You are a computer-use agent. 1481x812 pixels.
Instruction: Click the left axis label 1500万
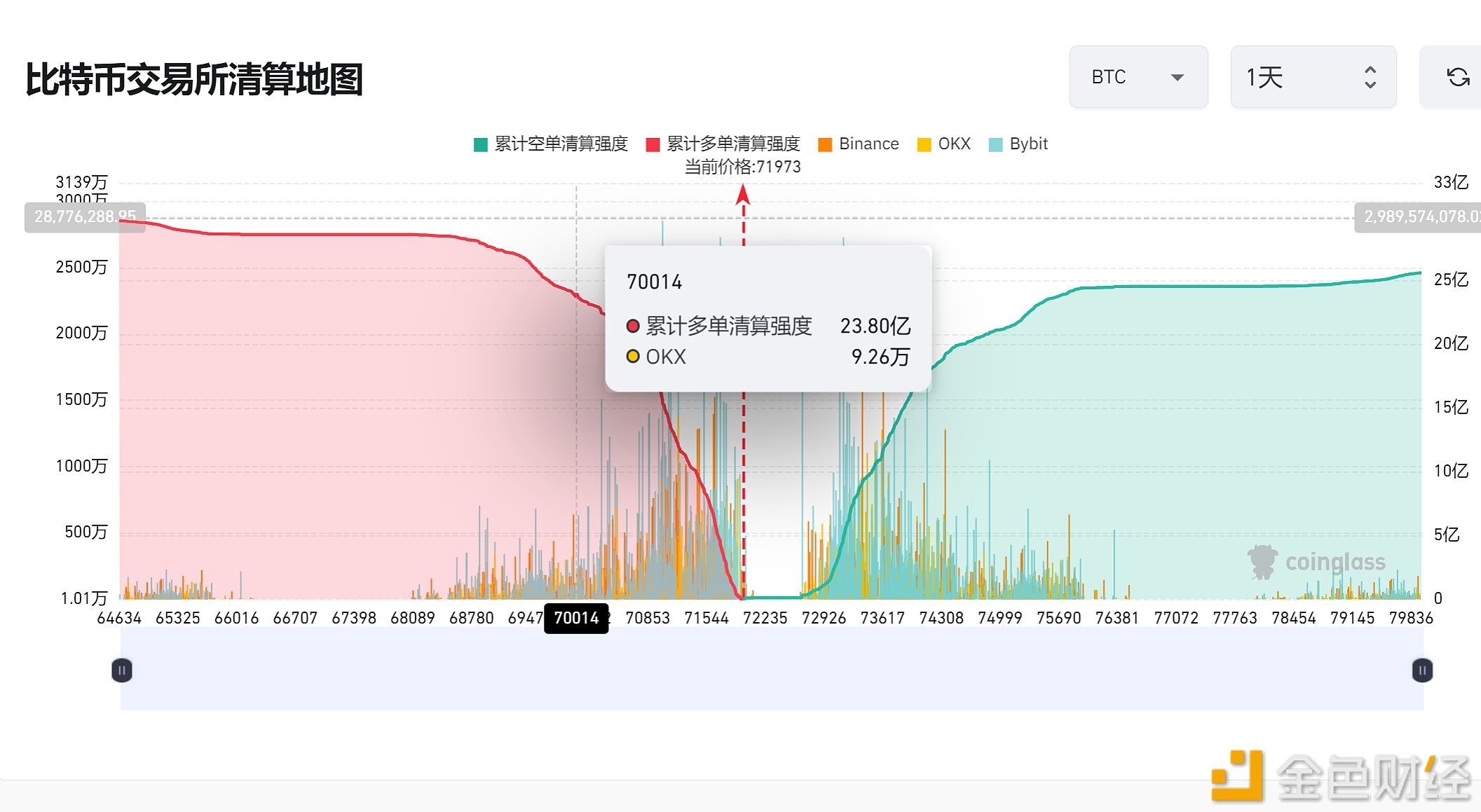(81, 399)
